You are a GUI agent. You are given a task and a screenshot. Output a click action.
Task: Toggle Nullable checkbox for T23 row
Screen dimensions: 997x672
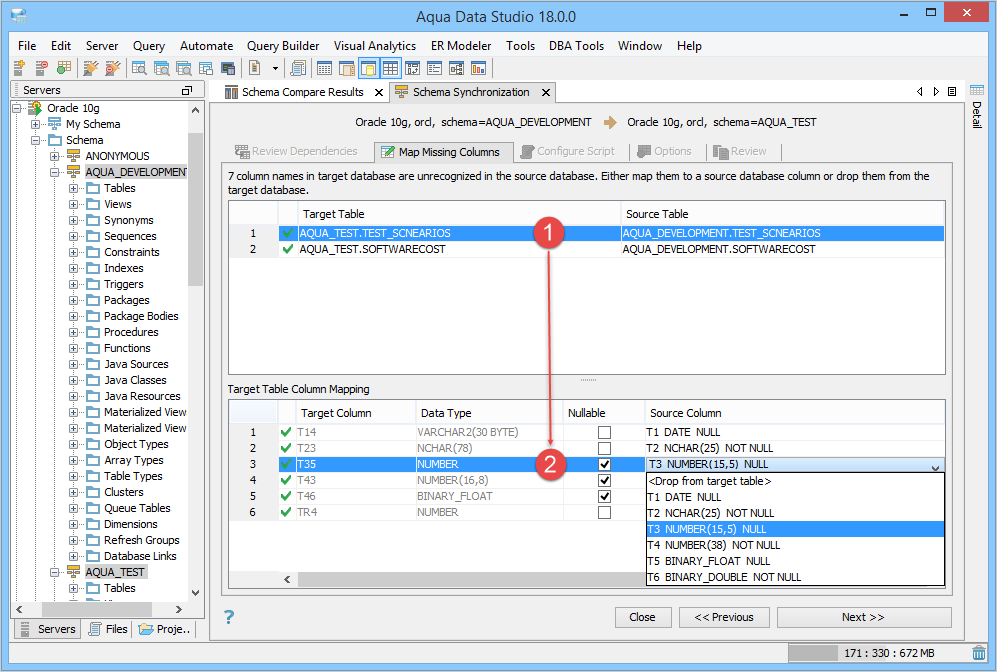tap(604, 448)
